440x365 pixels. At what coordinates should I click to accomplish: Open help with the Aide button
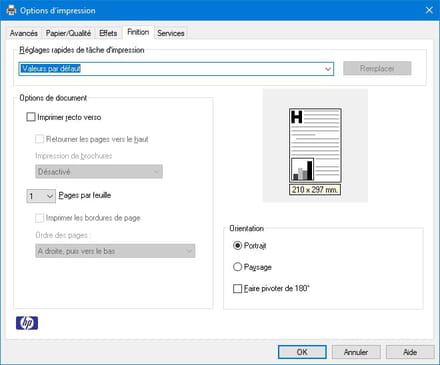(x=410, y=352)
